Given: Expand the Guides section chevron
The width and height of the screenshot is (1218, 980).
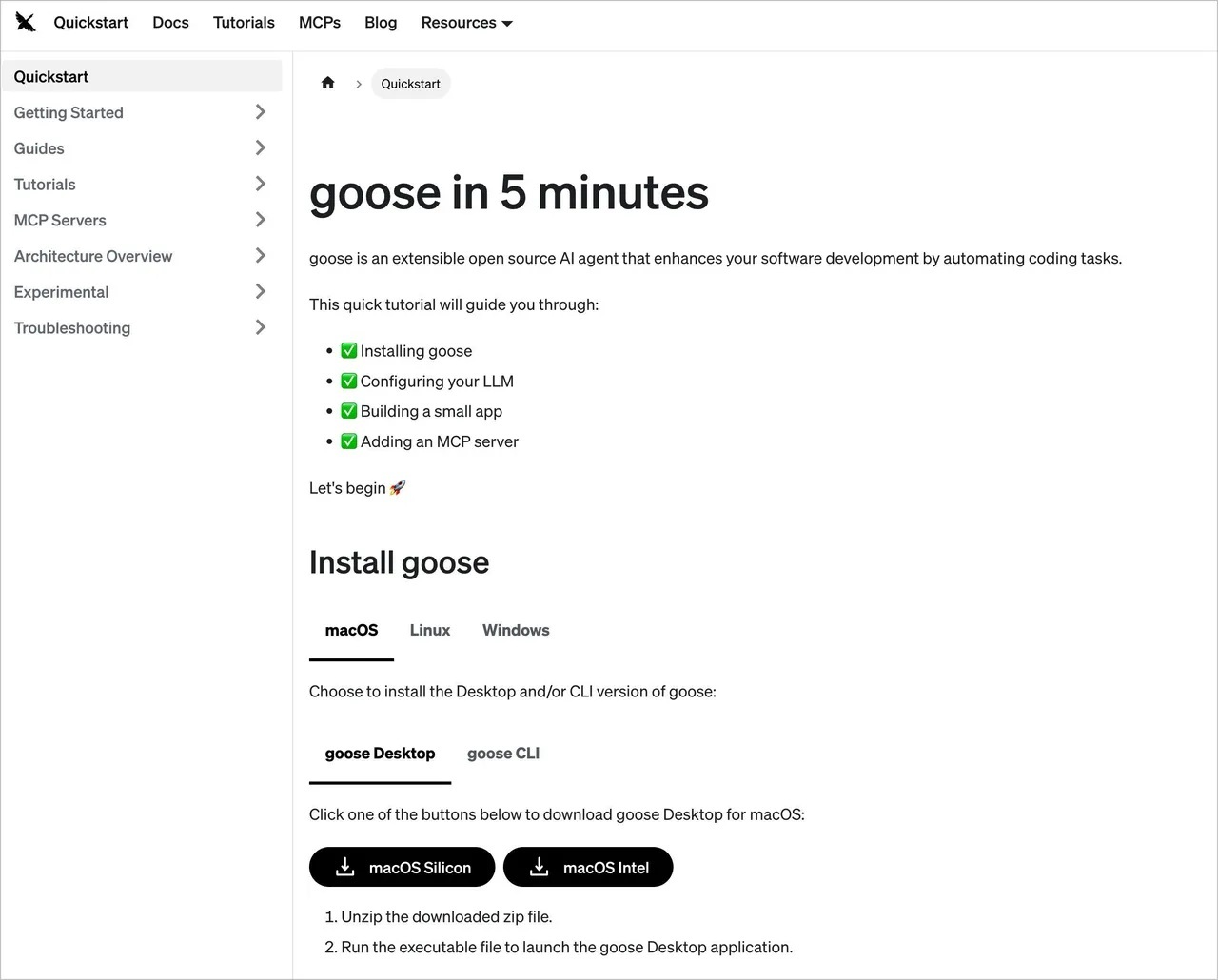Looking at the screenshot, I should pyautogui.click(x=260, y=148).
